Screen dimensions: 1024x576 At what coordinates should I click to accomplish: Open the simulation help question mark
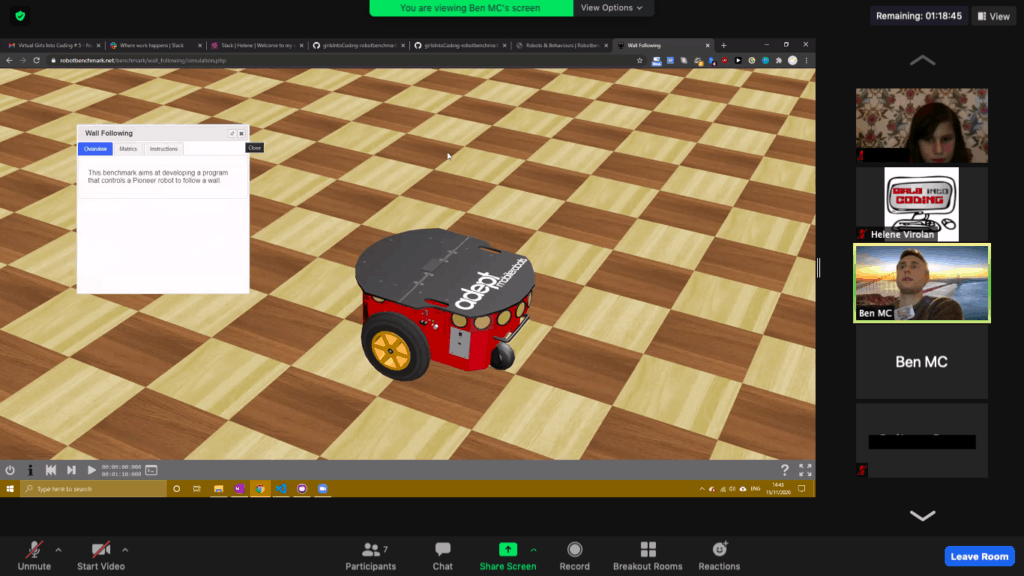[x=784, y=470]
